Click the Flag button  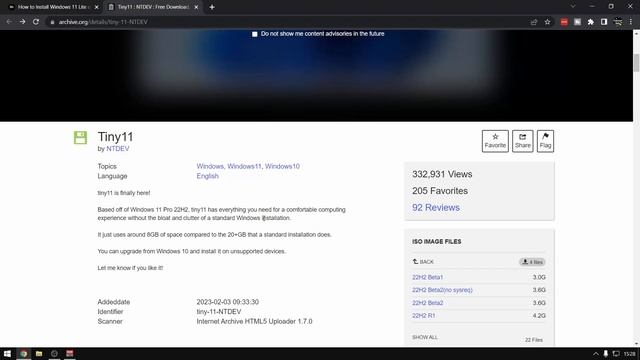545,141
